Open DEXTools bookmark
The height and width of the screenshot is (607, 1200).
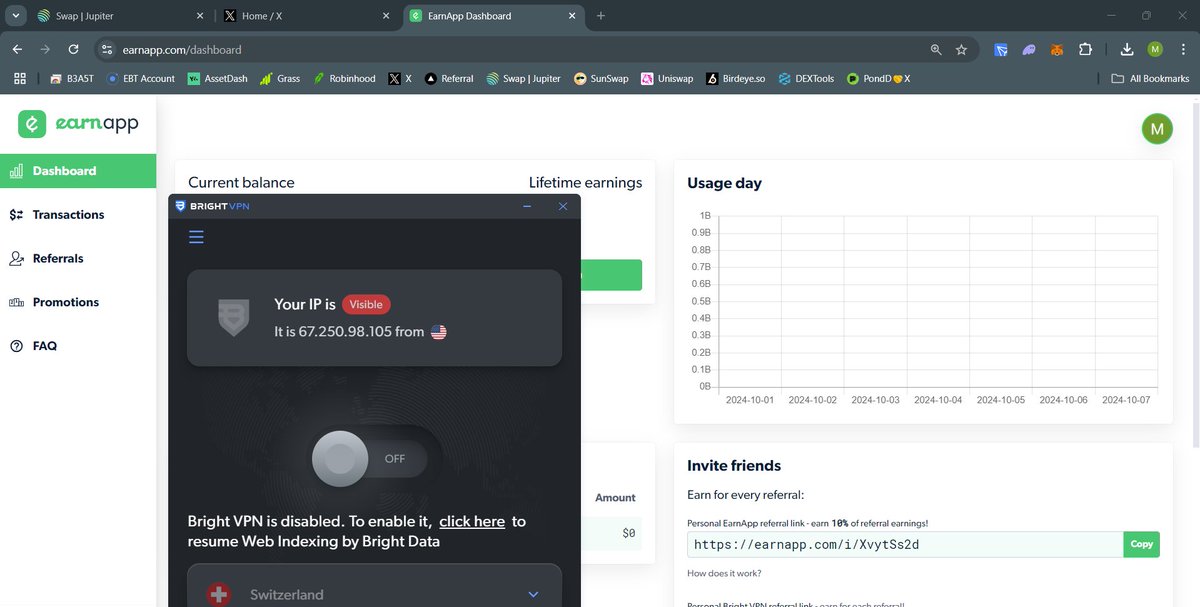[x=805, y=78]
